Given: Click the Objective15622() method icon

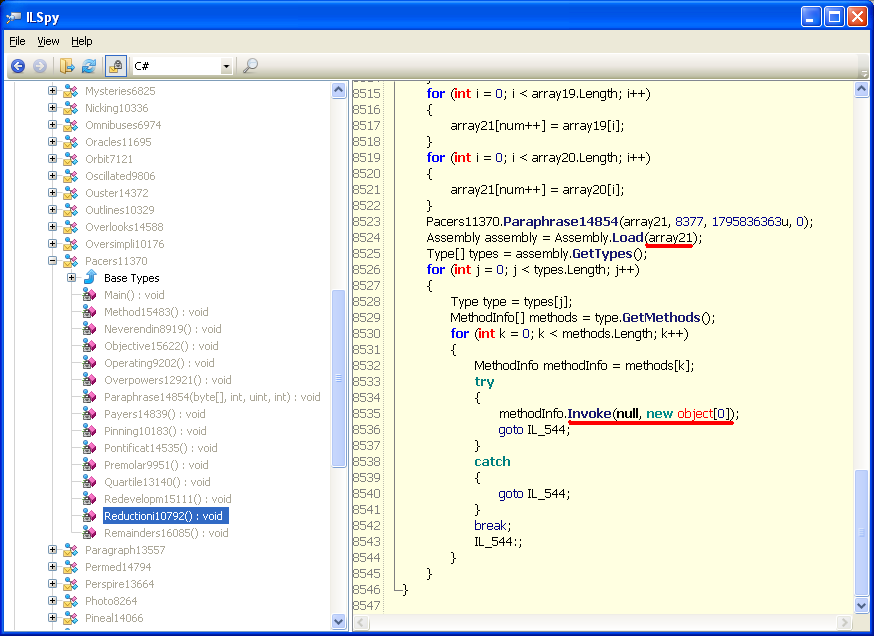Looking at the screenshot, I should coord(90,346).
